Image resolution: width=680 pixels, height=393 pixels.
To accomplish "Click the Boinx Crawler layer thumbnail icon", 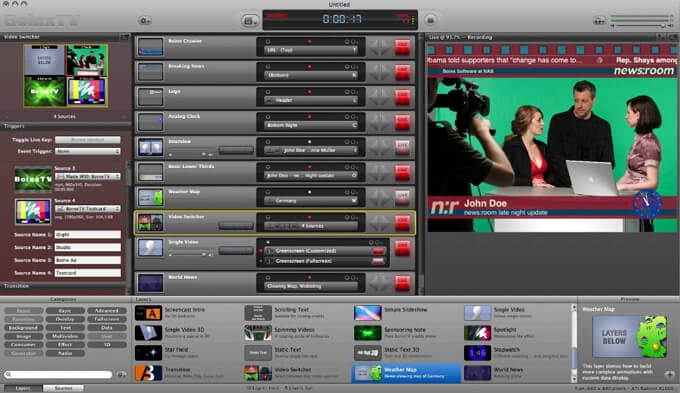I will pyautogui.click(x=150, y=47).
